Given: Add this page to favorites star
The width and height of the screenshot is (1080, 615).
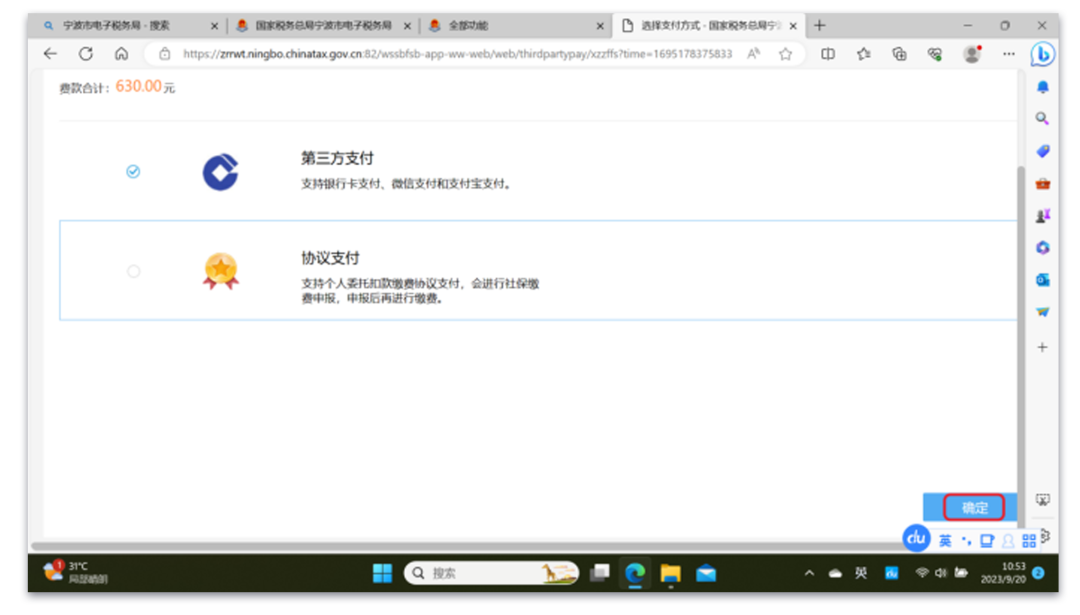Looking at the screenshot, I should pos(785,54).
